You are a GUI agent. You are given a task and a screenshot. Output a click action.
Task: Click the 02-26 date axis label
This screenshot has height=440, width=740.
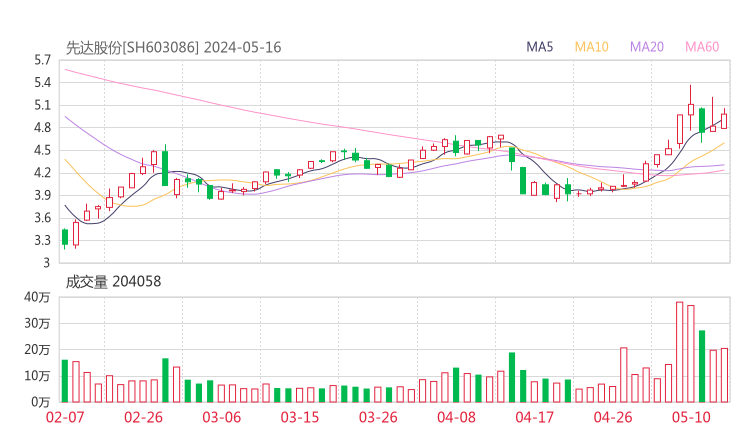tap(143, 417)
